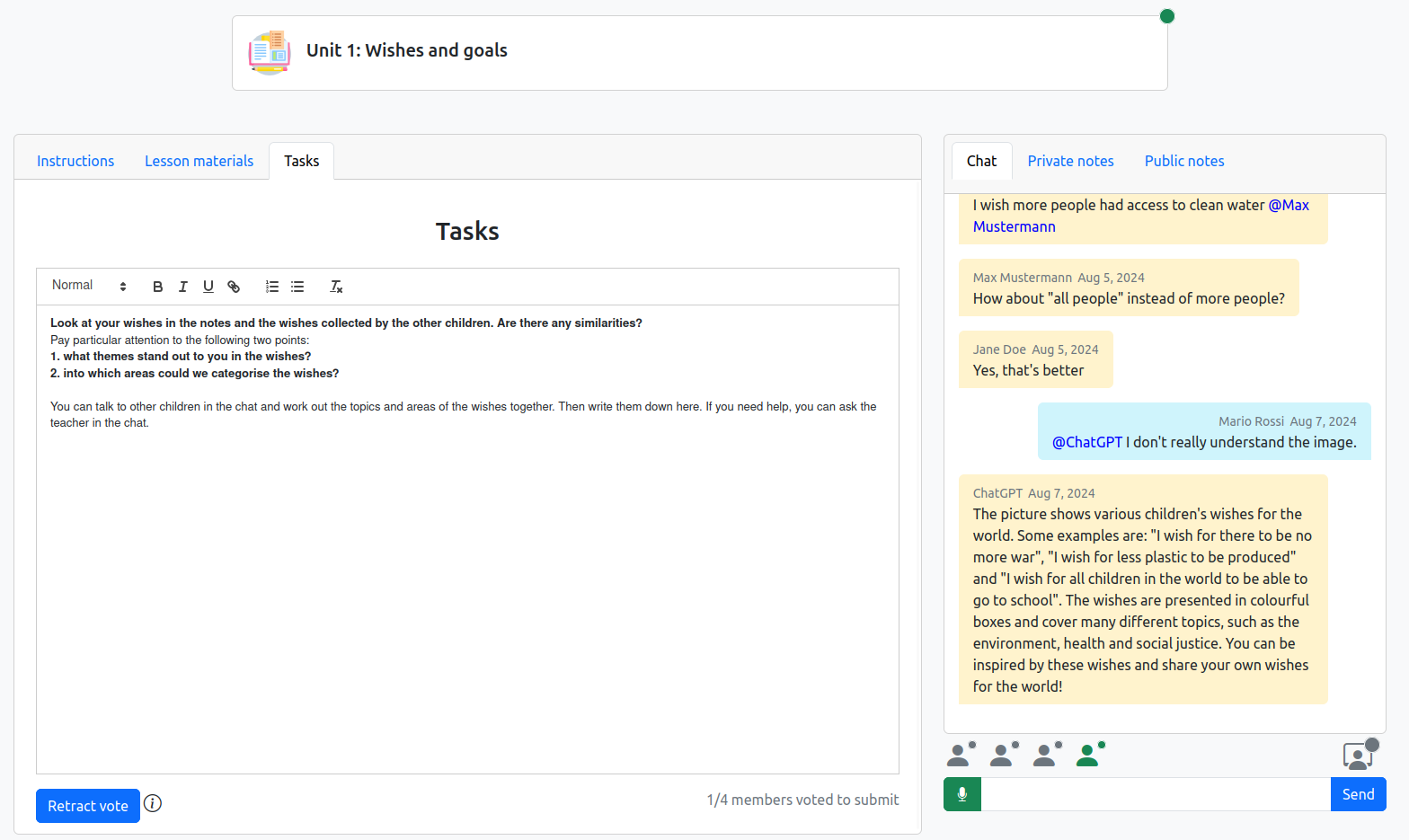Switch to the Instructions tab
Image resolution: width=1409 pixels, height=840 pixels.
(75, 161)
